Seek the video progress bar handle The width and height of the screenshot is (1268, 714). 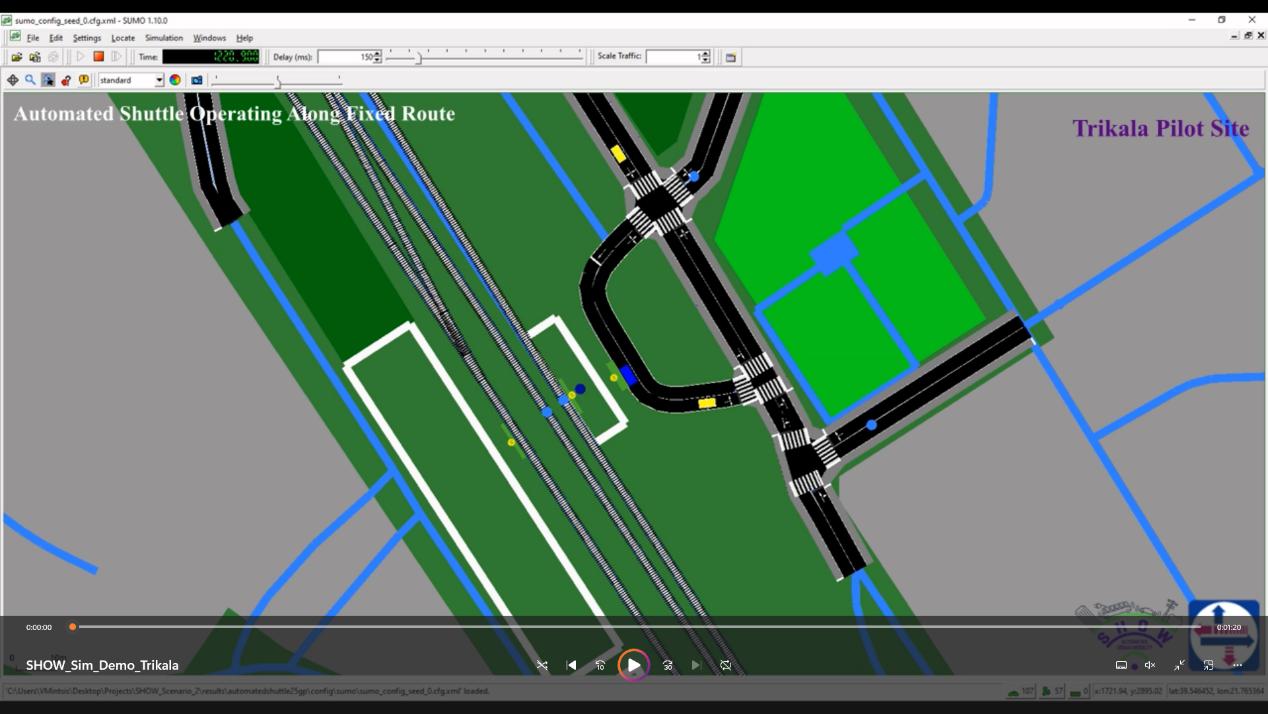72,627
